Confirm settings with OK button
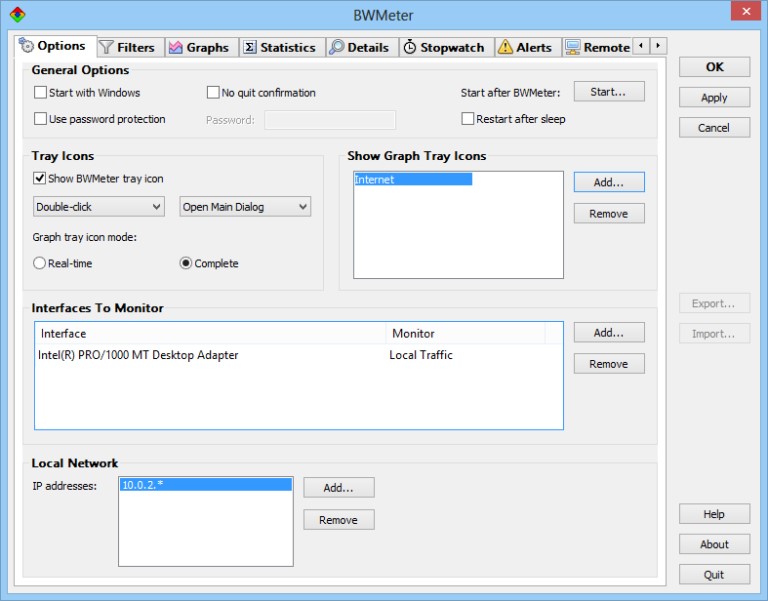Screen dimensions: 768x601 pos(714,67)
